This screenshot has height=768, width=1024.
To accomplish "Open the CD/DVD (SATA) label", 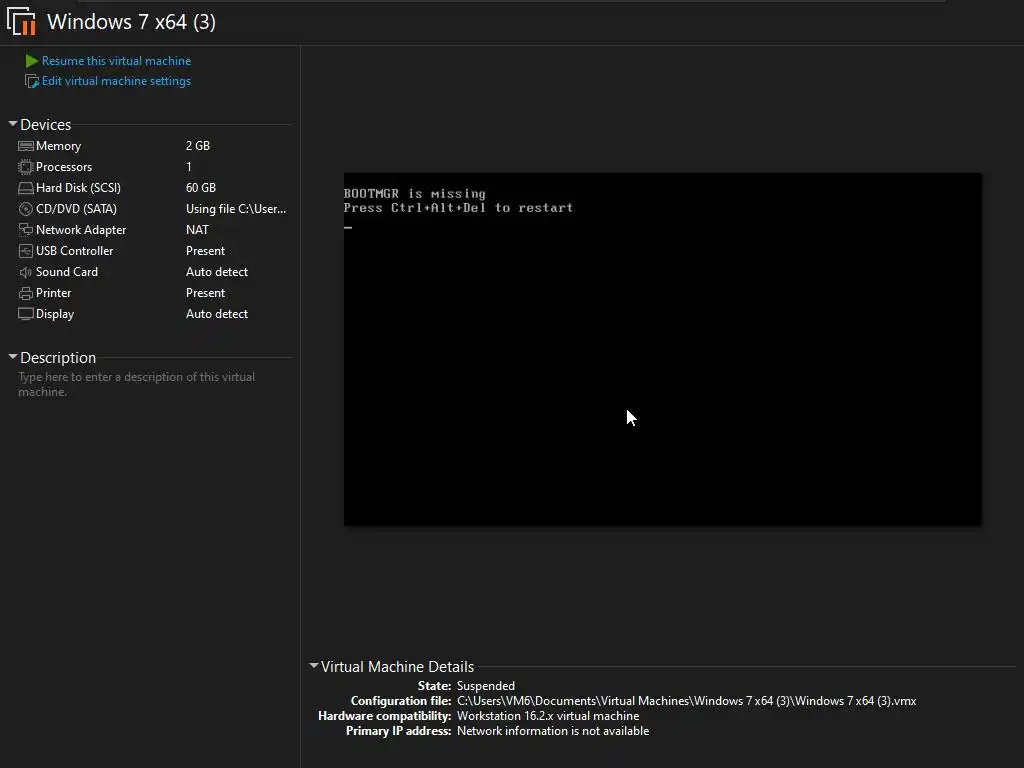I will click(76, 209).
